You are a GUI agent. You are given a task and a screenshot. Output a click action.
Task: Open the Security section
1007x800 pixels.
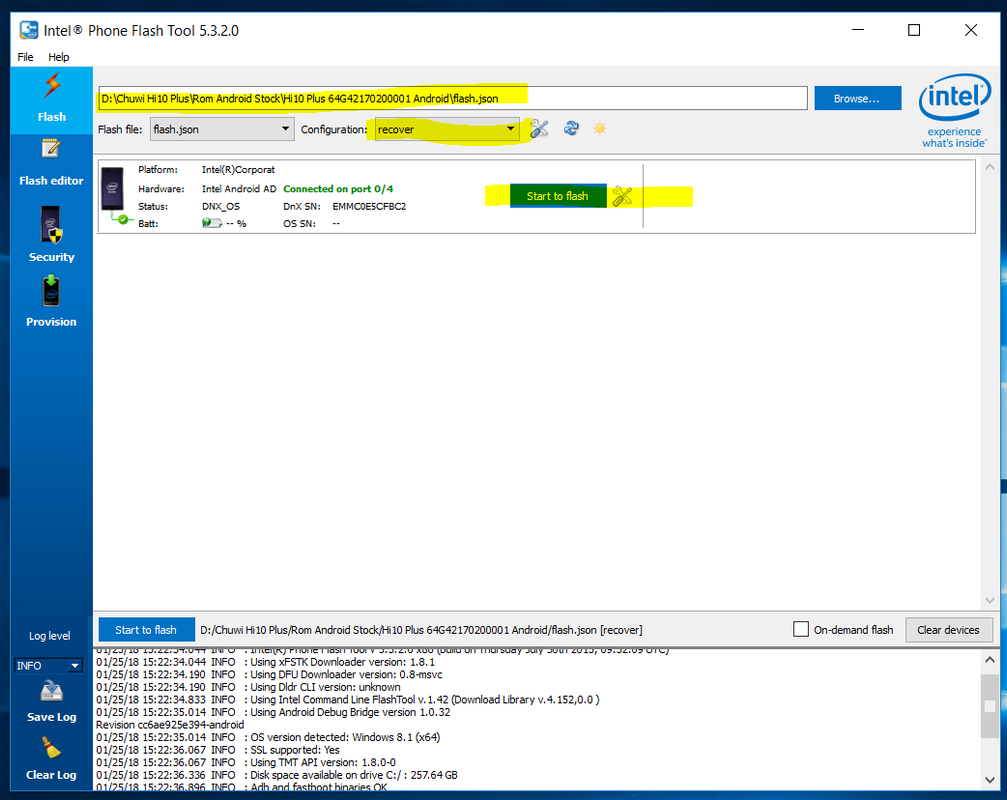[51, 234]
